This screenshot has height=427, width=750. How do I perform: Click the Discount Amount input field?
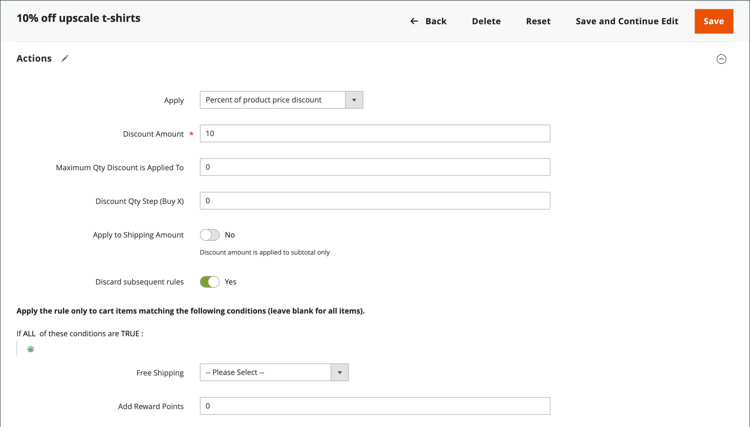coord(375,134)
